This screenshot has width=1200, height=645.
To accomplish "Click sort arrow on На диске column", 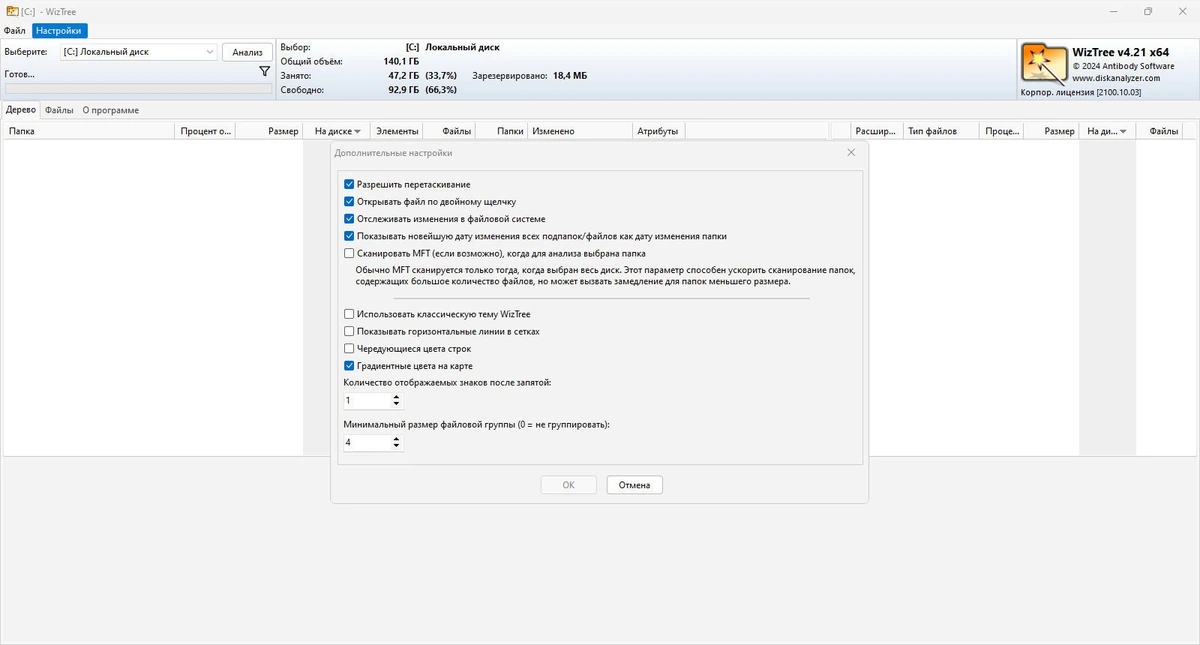I will pos(357,132).
